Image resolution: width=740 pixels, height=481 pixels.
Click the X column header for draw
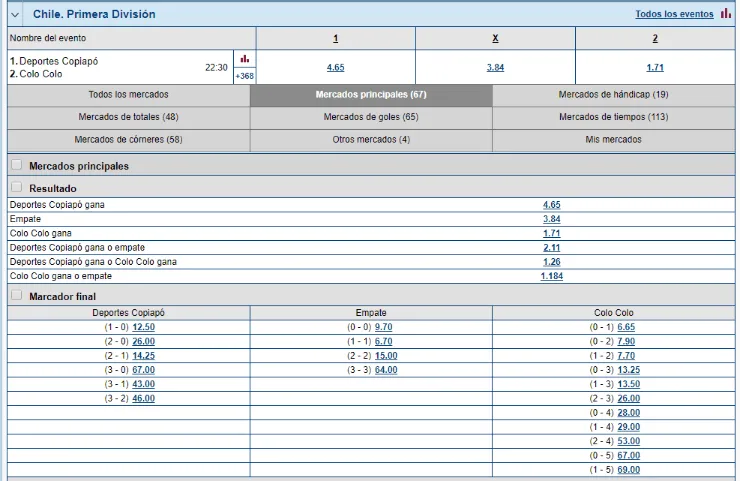tap(495, 39)
